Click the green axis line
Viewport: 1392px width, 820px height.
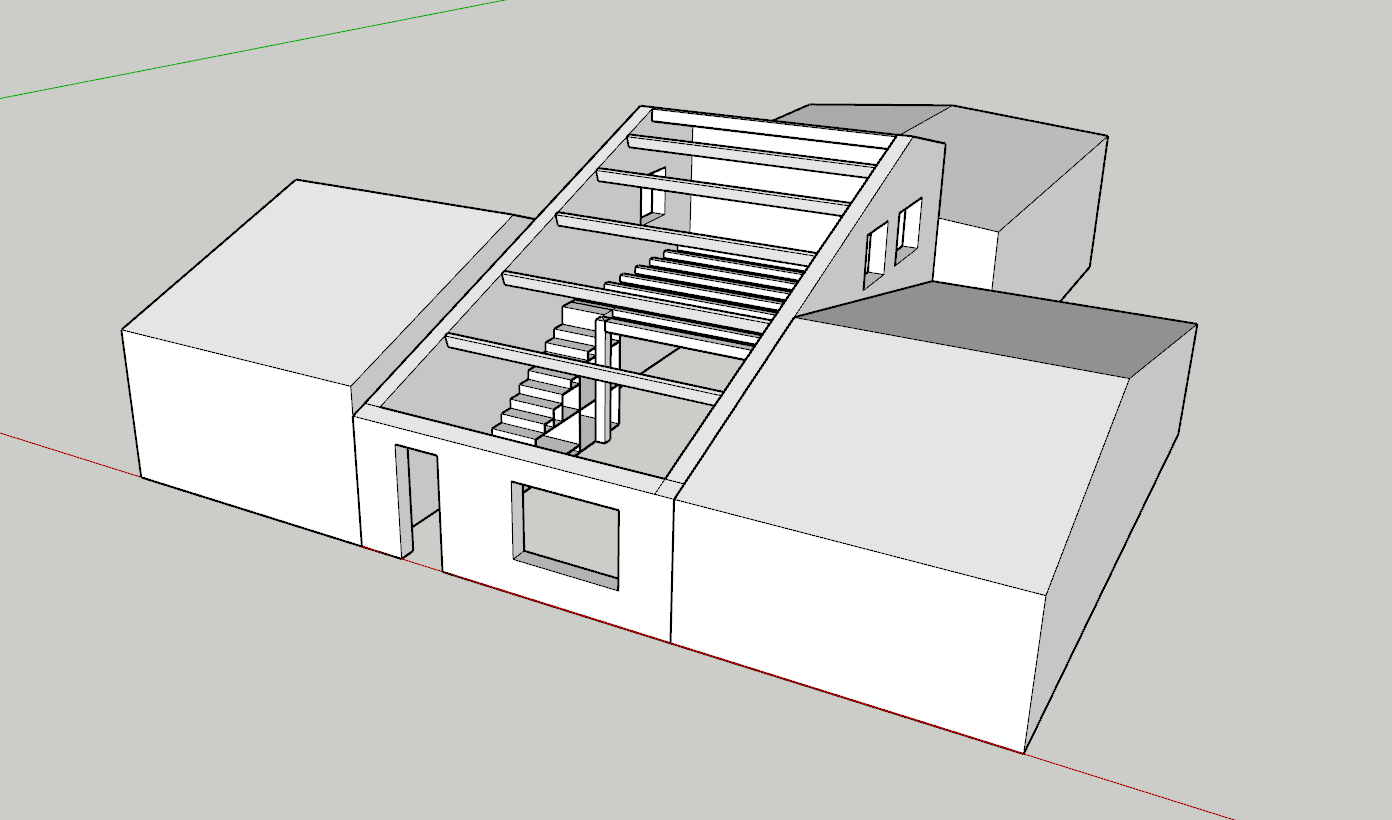coord(250,48)
